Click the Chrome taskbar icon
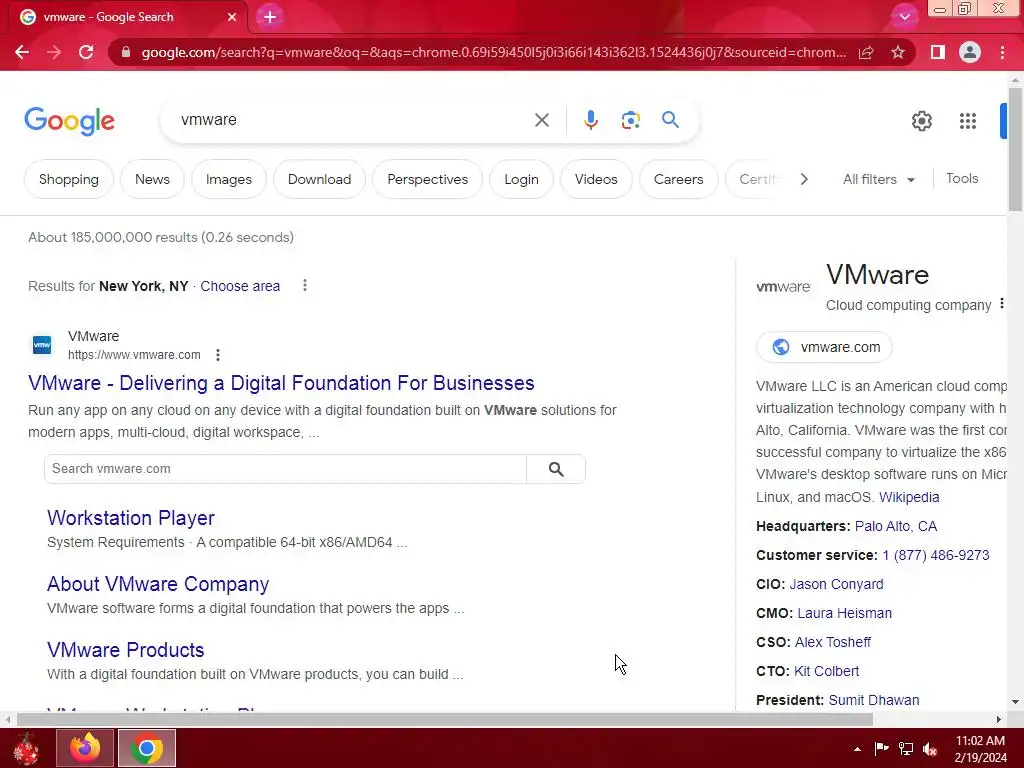 coord(147,748)
